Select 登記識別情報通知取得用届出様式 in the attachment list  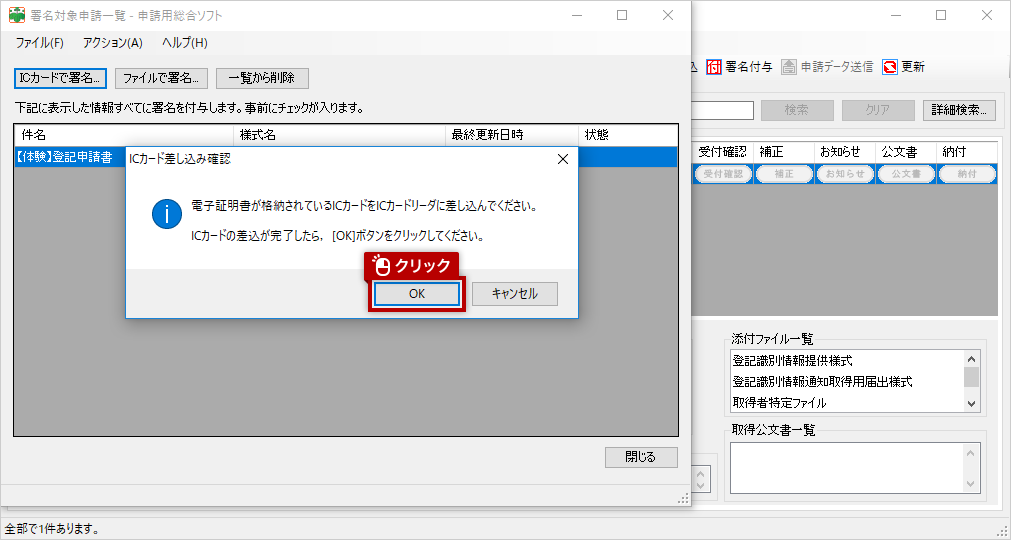coord(847,381)
